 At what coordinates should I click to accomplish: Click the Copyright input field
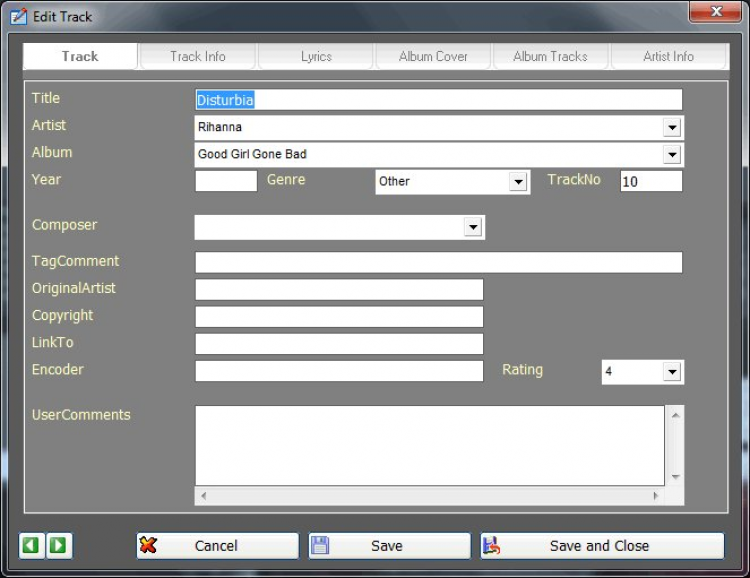339,317
